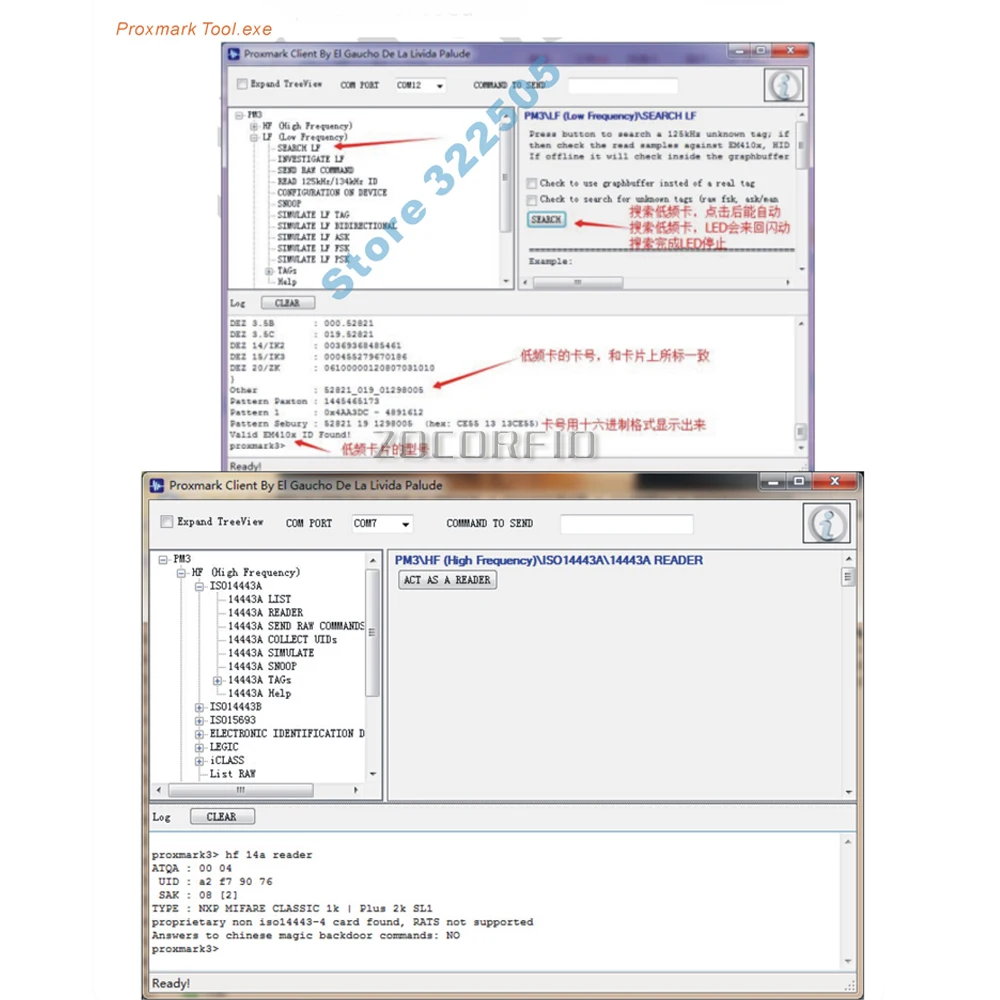Select INVESTIGATE LF in the upper window tree
Image resolution: width=1000 pixels, height=1000 pixels.
311,159
